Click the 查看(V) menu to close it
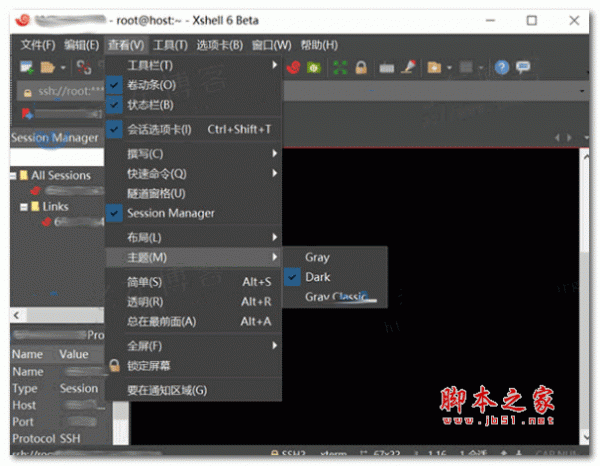This screenshot has height=466, width=600. 126,45
